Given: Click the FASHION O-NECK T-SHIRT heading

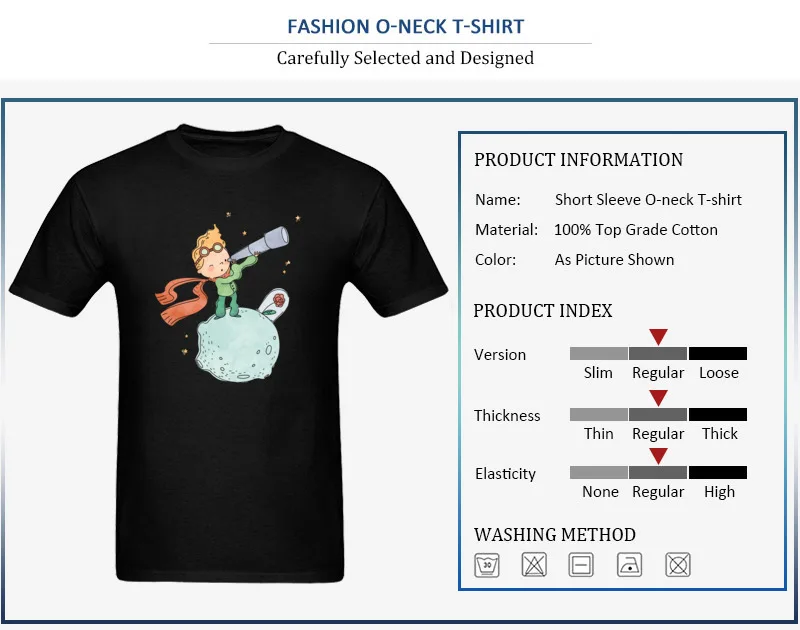Looking at the screenshot, I should tap(406, 27).
